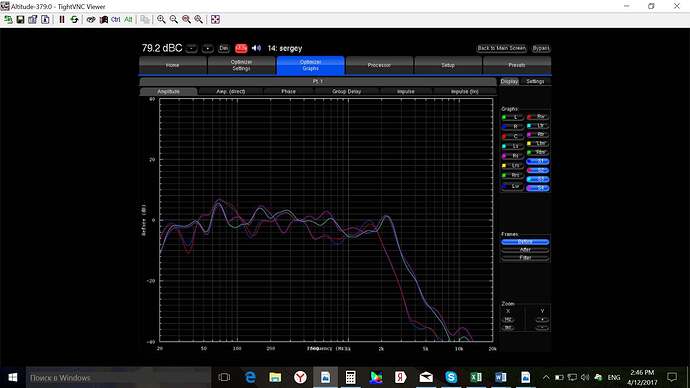Select the Before frame
The image size is (690, 388).
click(x=525, y=242)
